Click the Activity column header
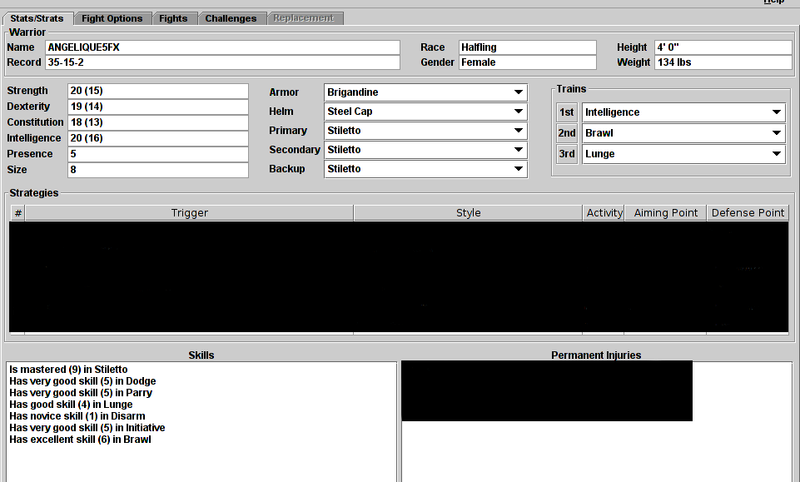800x482 pixels. pos(604,213)
